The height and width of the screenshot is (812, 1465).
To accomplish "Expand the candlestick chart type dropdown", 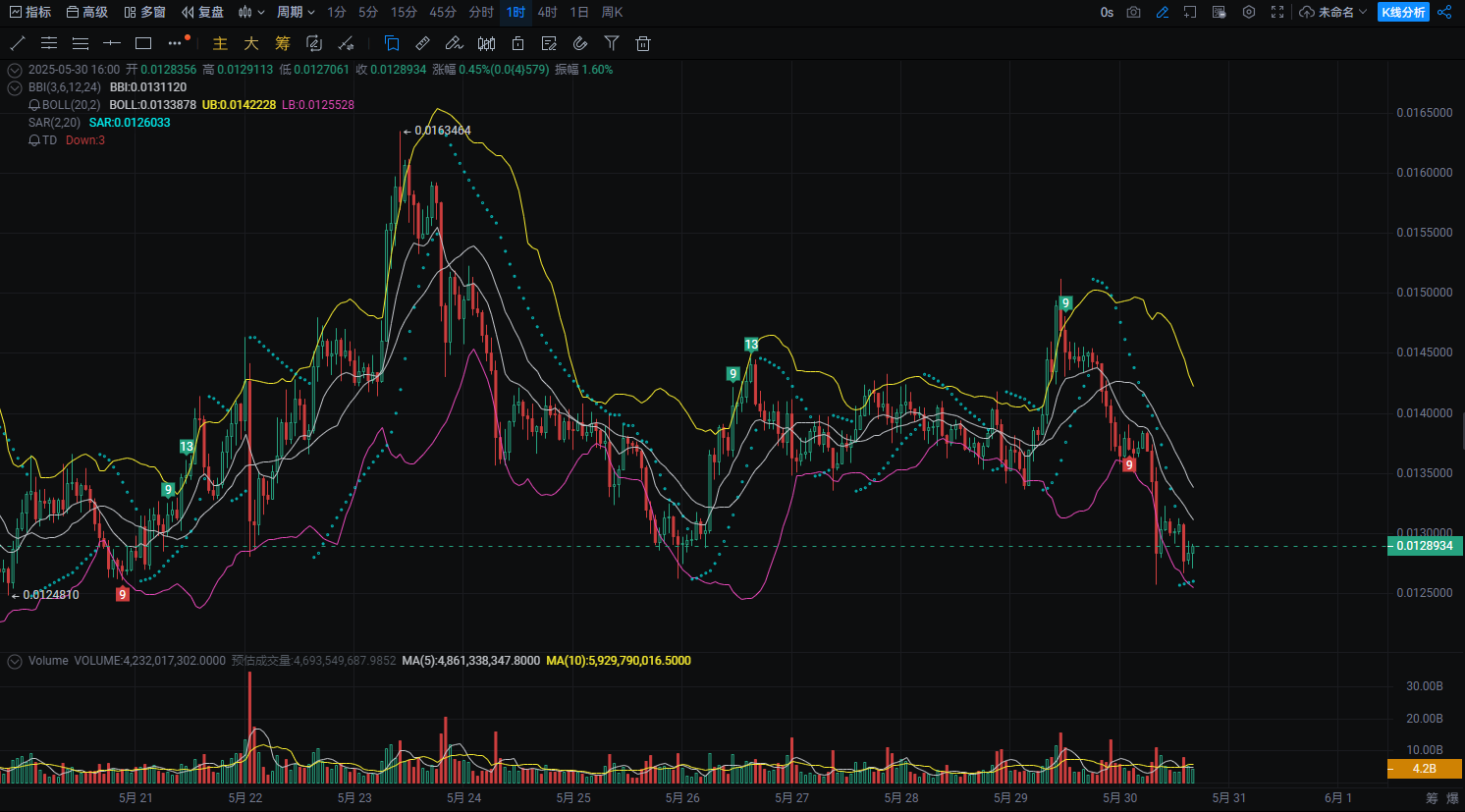I will (251, 12).
